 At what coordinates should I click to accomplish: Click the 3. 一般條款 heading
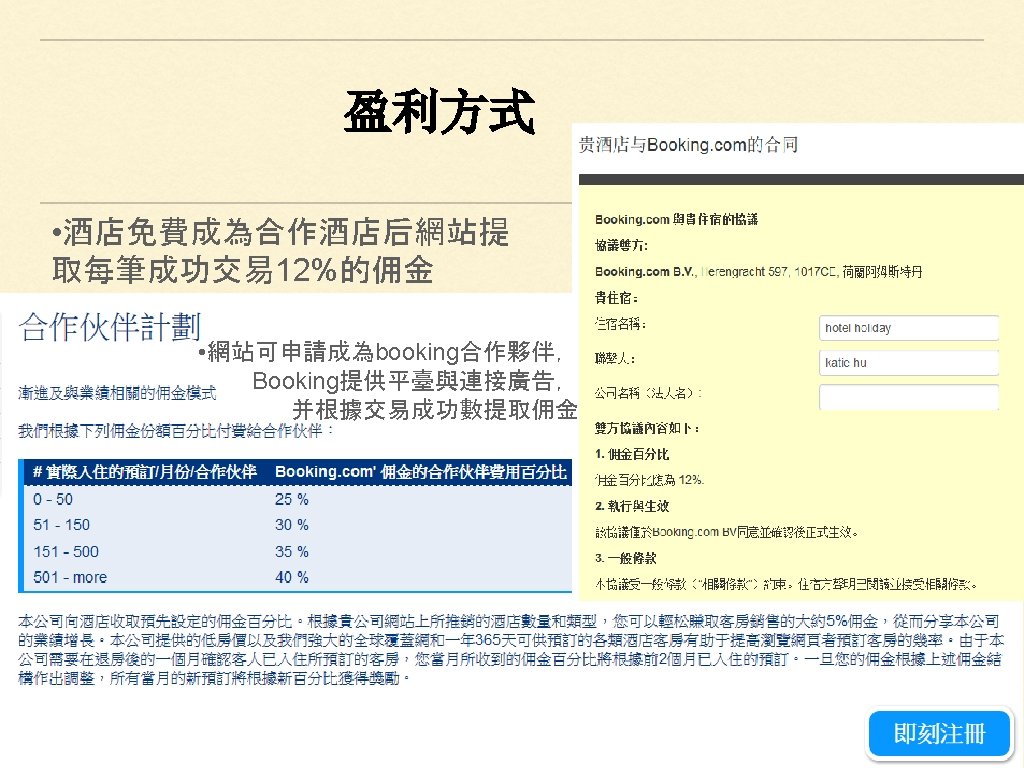(x=626, y=558)
